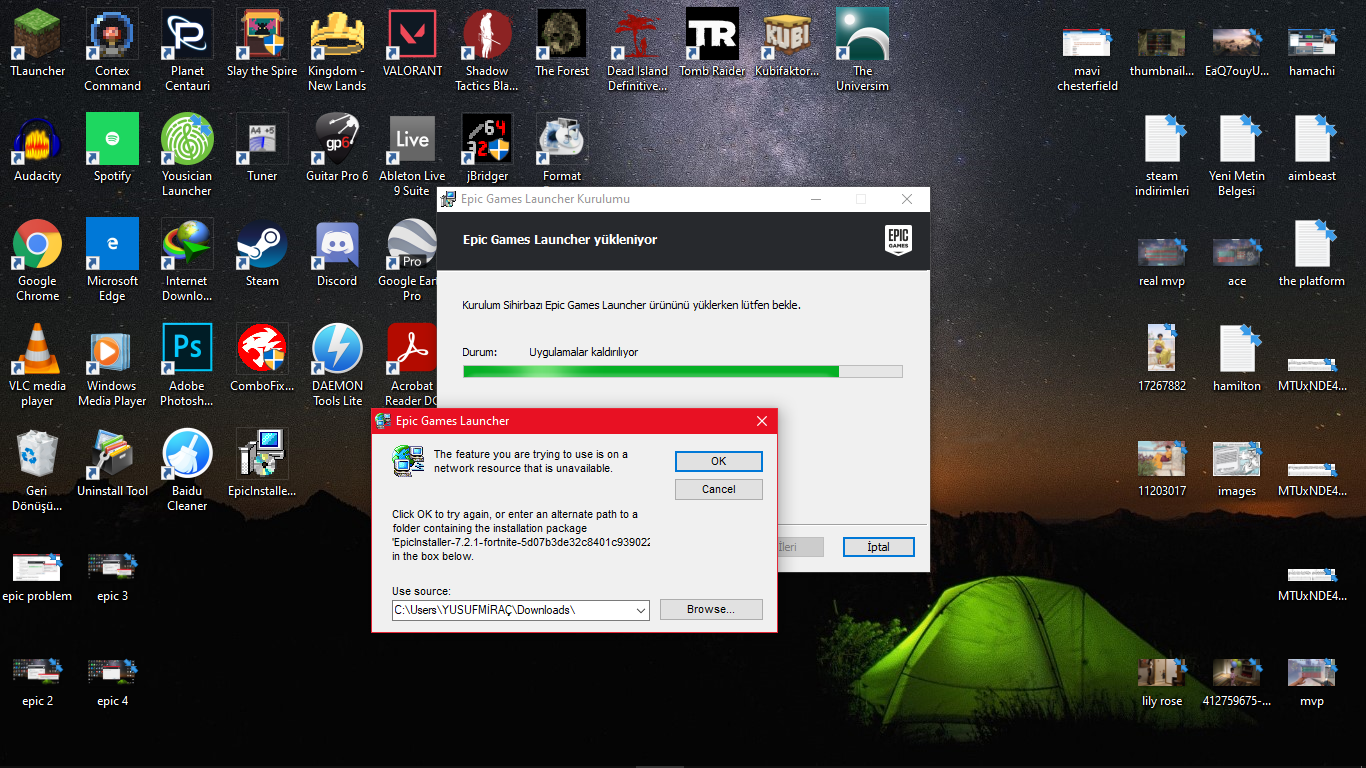Click the Baidu Cleaner icon
The image size is (1366, 768).
tap(187, 455)
